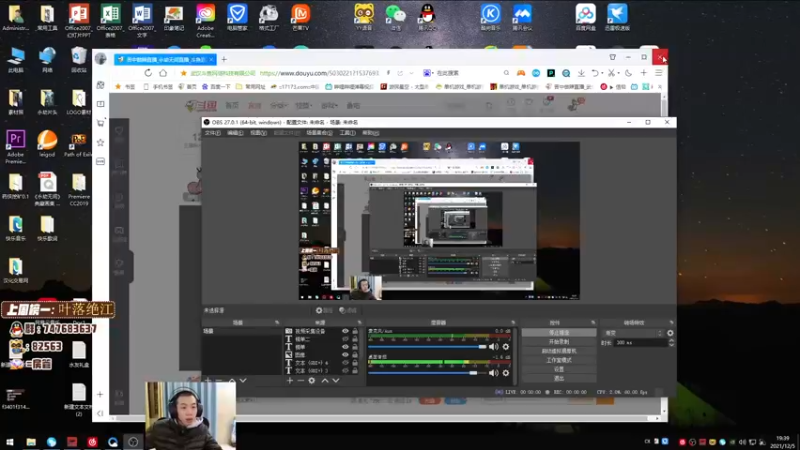The width and height of the screenshot is (800, 450).
Task: Open the Path of Exile desktop icon
Action: click(x=78, y=144)
